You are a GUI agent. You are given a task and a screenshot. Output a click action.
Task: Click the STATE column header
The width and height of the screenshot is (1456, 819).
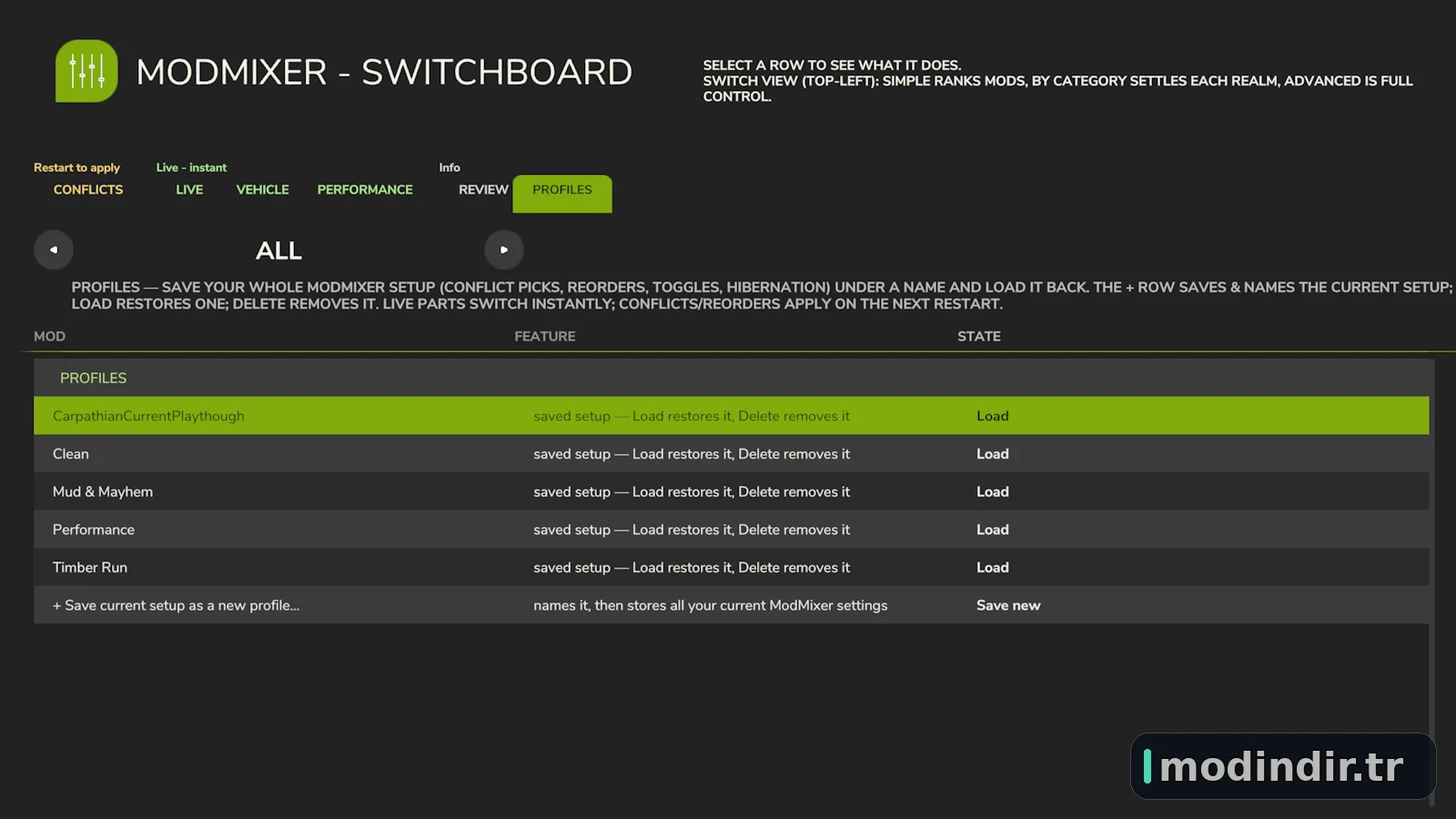point(979,337)
